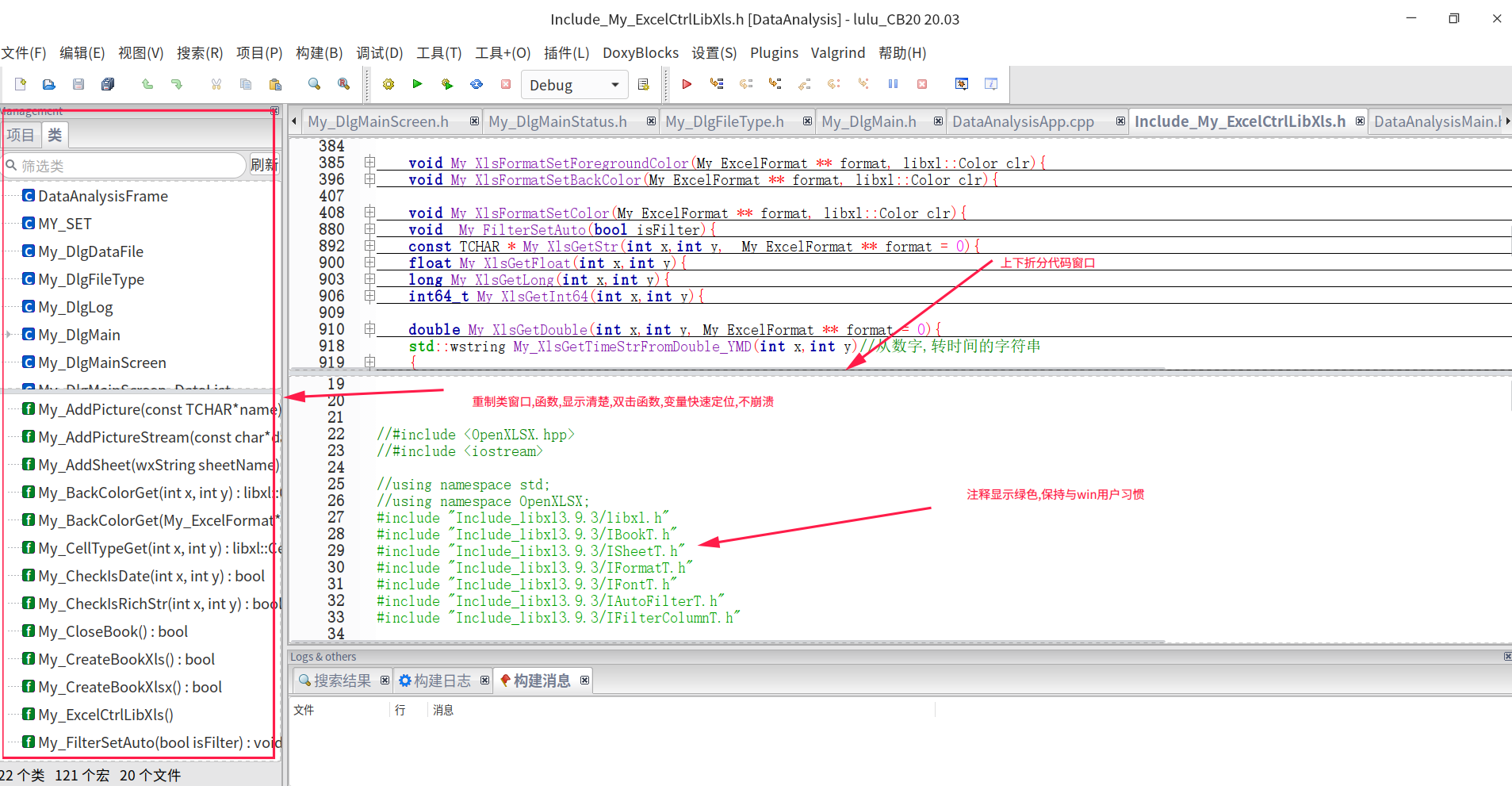Viewport: 1512px width, 786px height.
Task: Open the DoxyBlocks menu
Action: (641, 53)
